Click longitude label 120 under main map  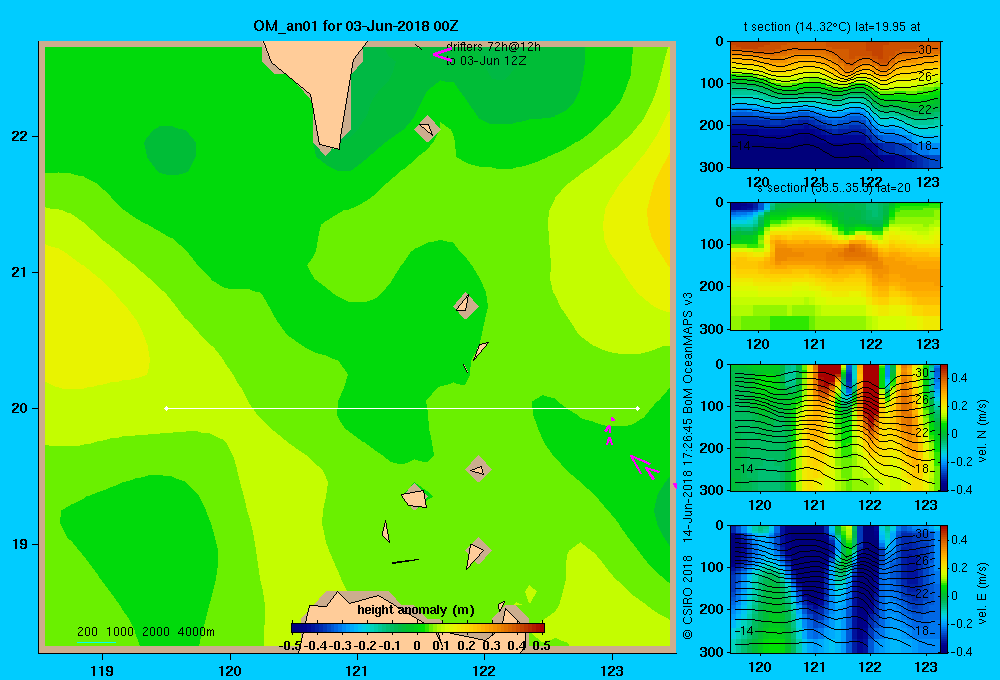(230, 670)
